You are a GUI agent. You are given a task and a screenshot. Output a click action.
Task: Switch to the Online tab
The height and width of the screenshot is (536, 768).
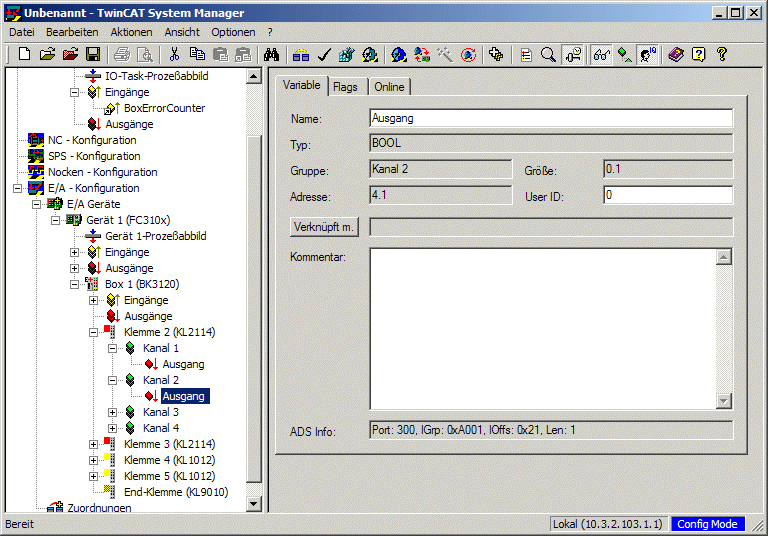[x=389, y=87]
